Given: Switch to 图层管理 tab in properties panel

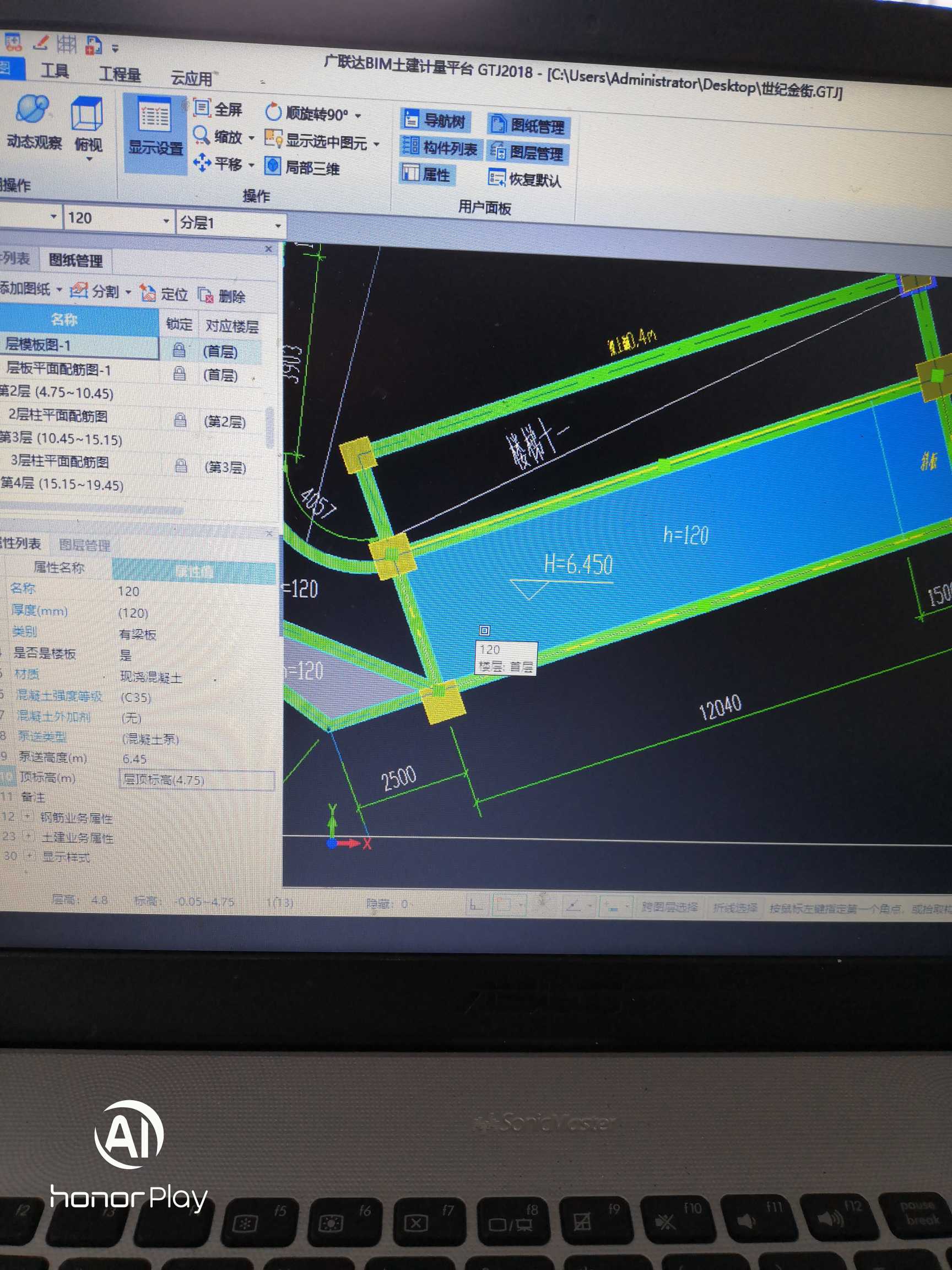Looking at the screenshot, I should 84,545.
